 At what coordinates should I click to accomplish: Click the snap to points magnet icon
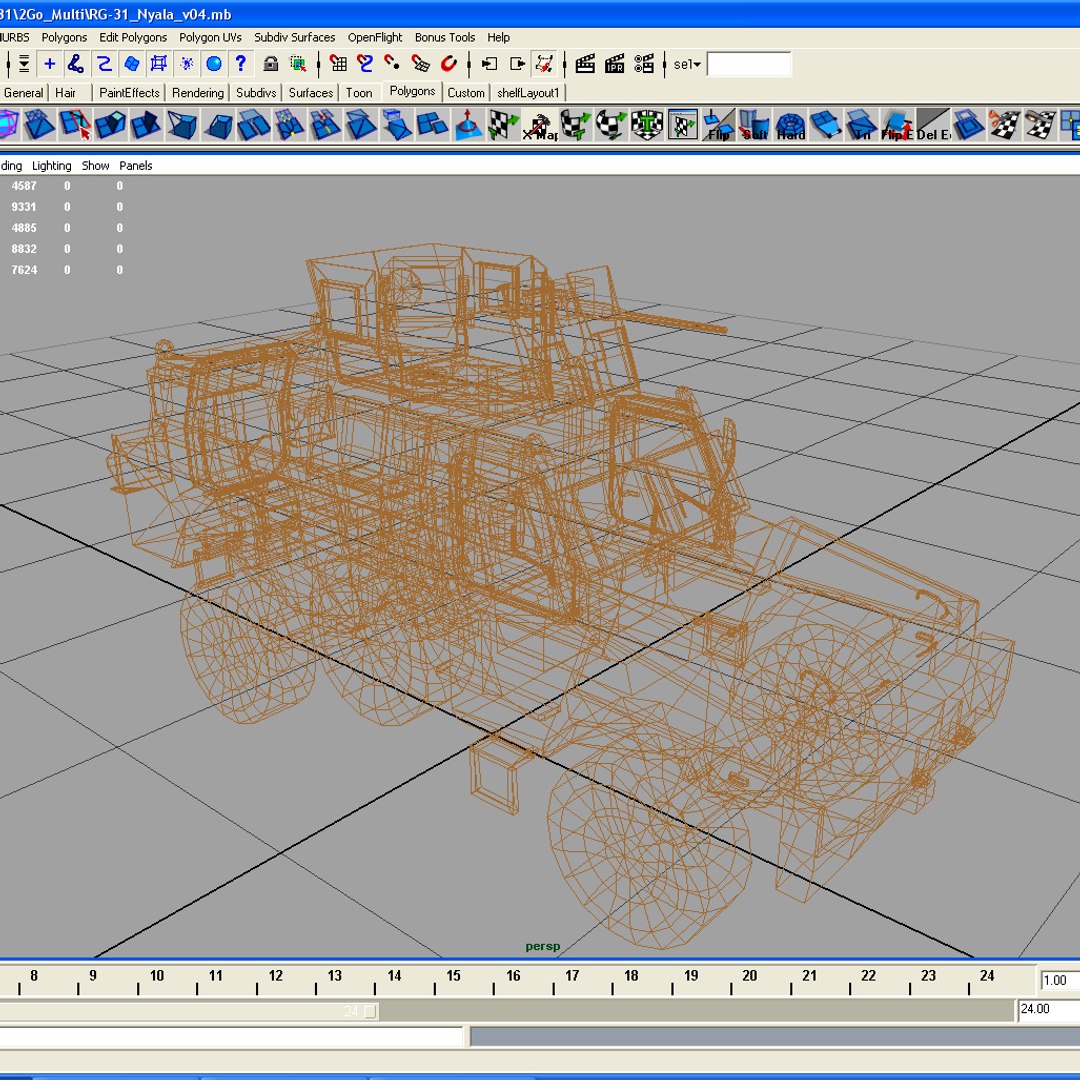(x=393, y=64)
